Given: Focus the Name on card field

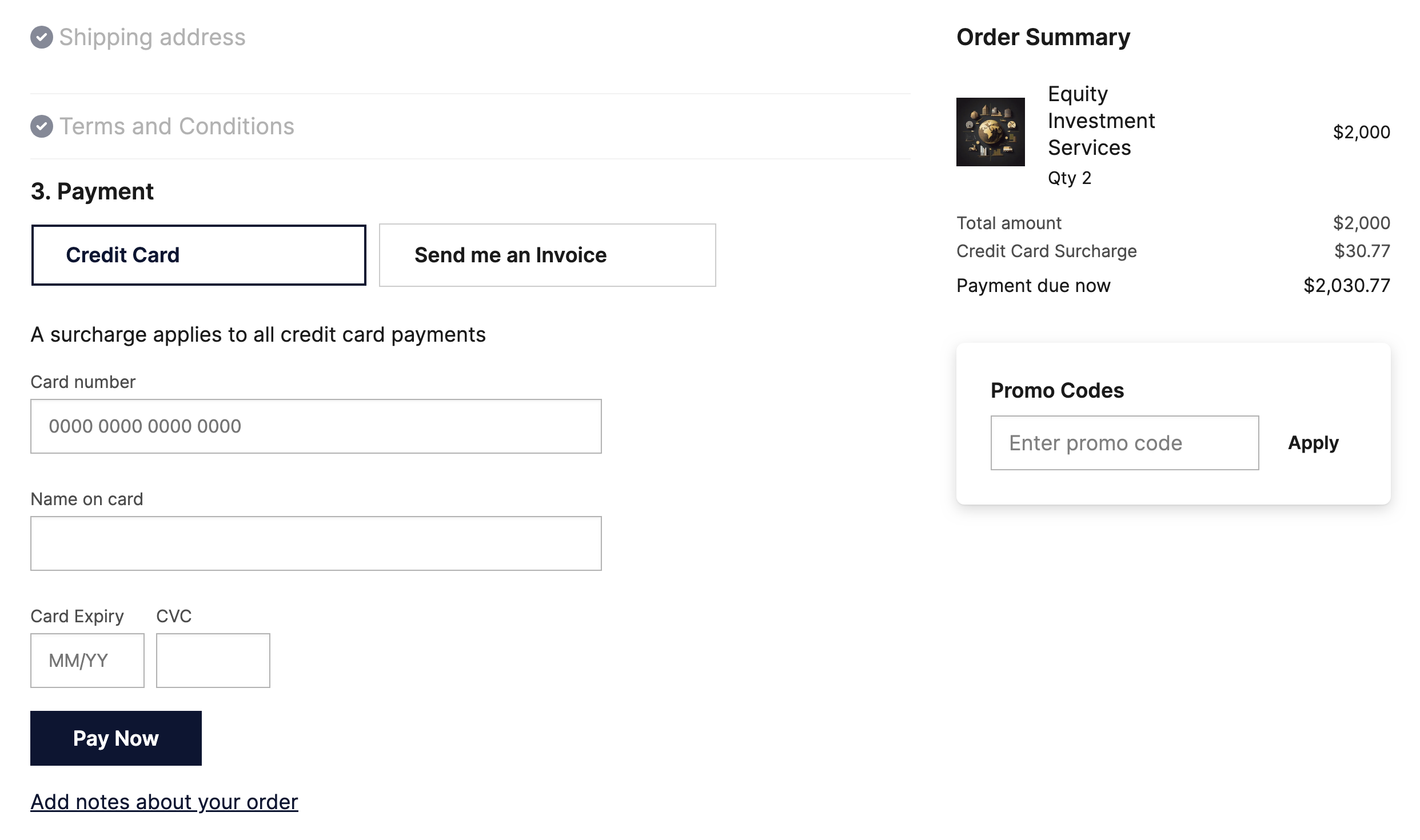Looking at the screenshot, I should 316,543.
